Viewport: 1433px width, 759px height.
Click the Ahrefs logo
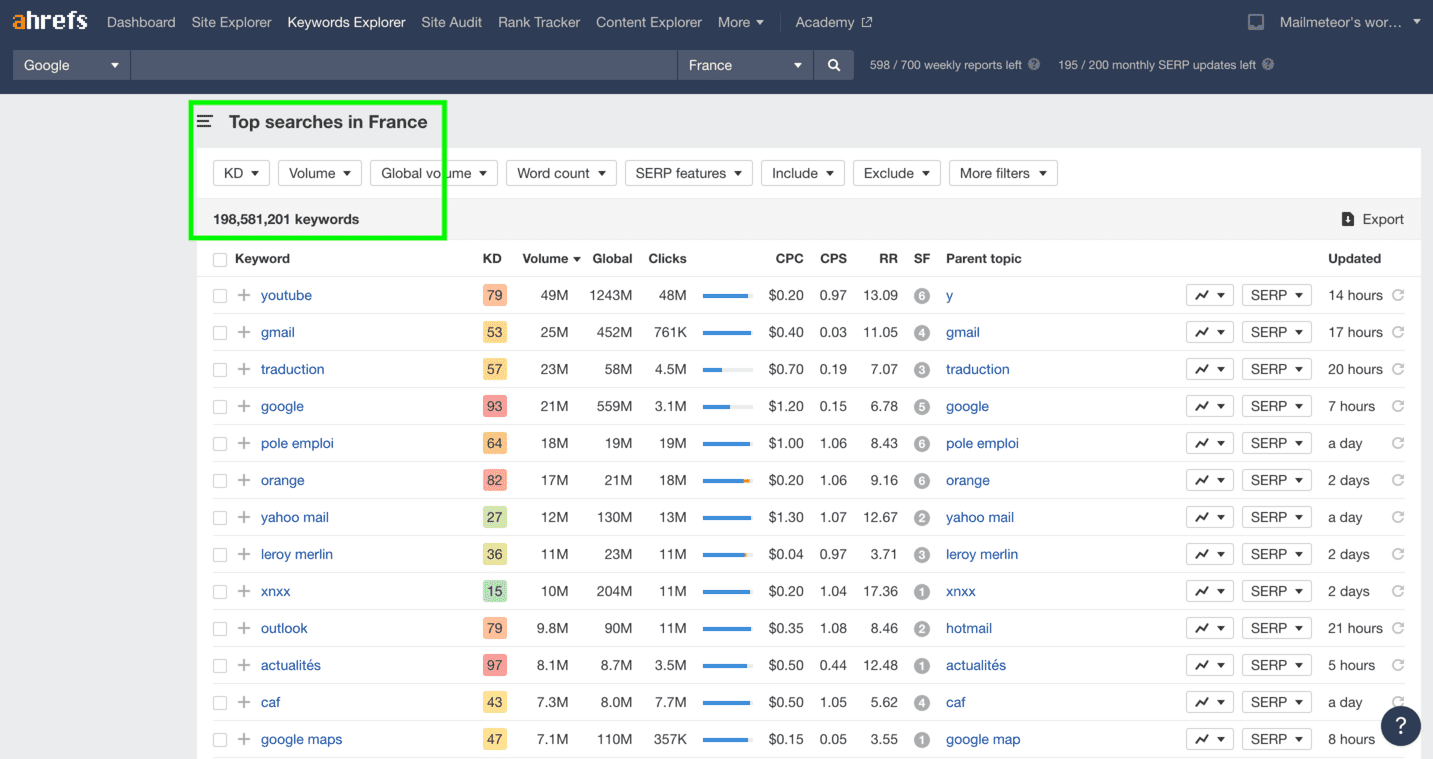pos(50,21)
